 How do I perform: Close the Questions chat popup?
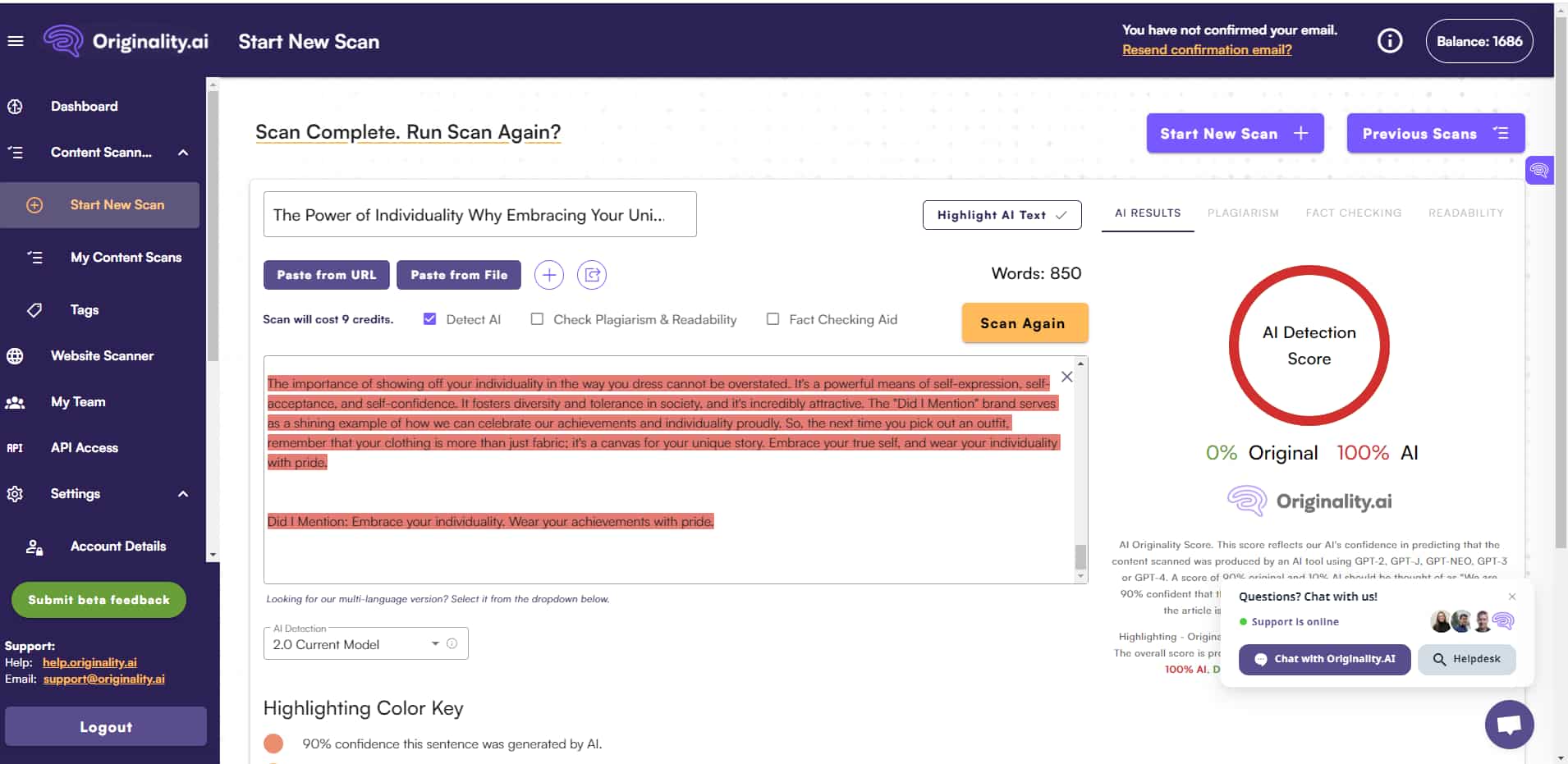click(1512, 597)
